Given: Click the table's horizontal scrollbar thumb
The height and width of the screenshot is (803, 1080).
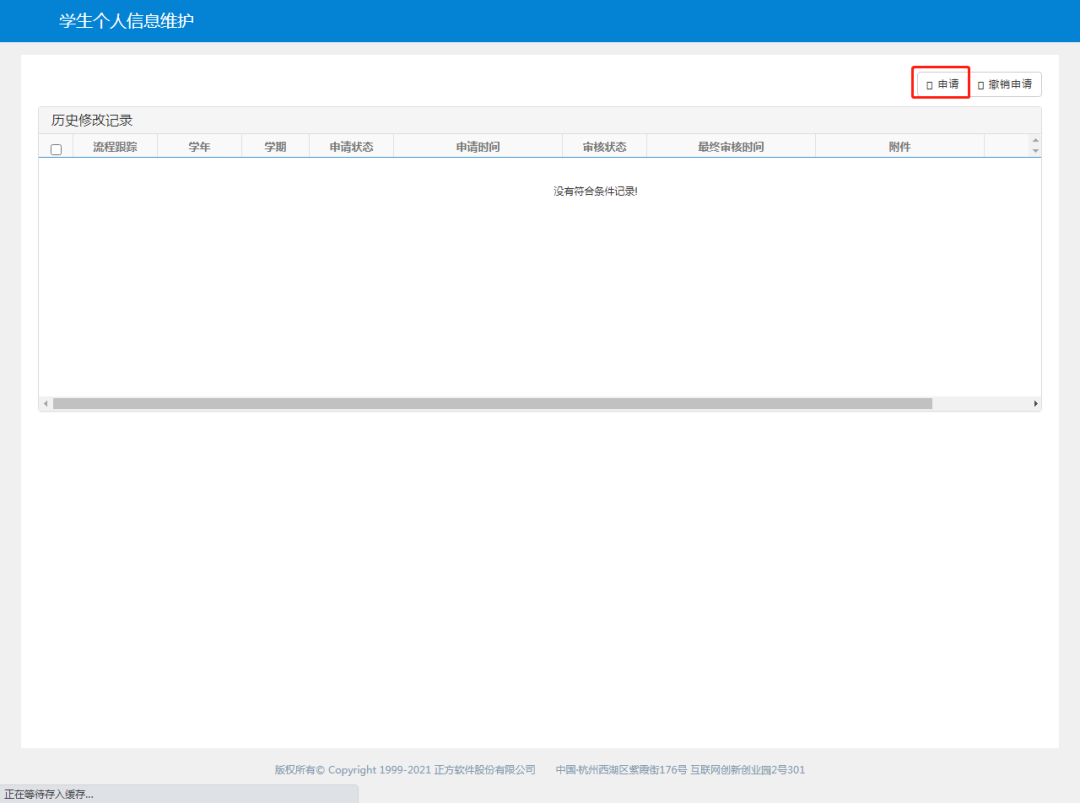Looking at the screenshot, I should (492, 404).
